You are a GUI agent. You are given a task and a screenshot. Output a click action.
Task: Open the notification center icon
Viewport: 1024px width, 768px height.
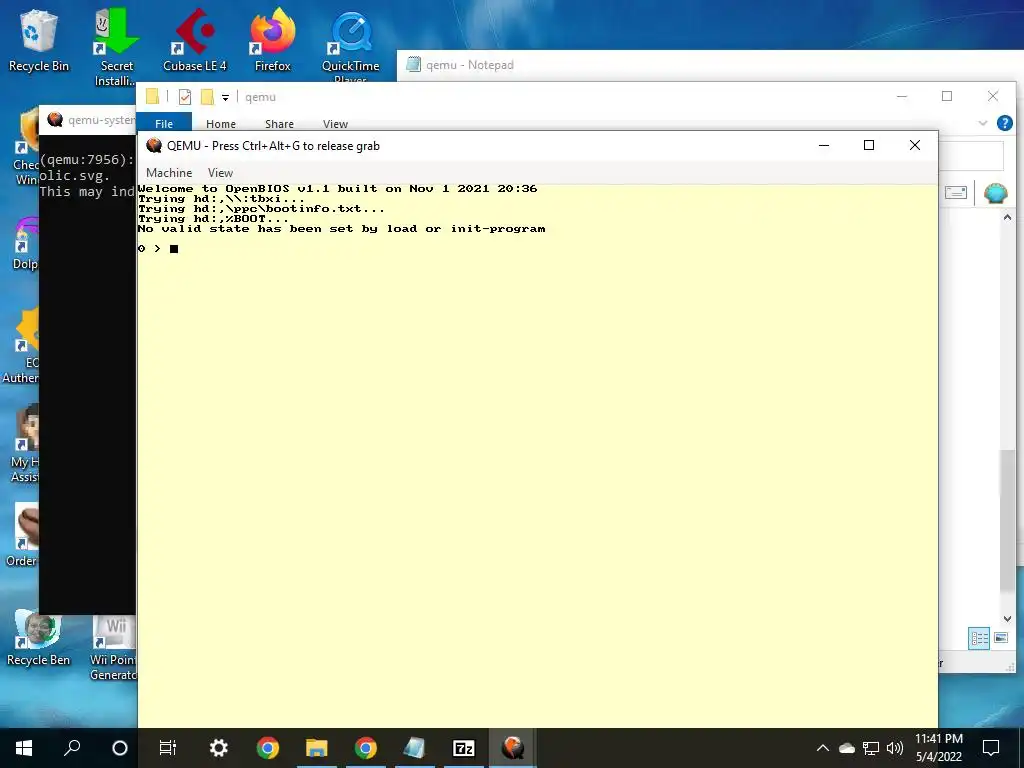991,748
